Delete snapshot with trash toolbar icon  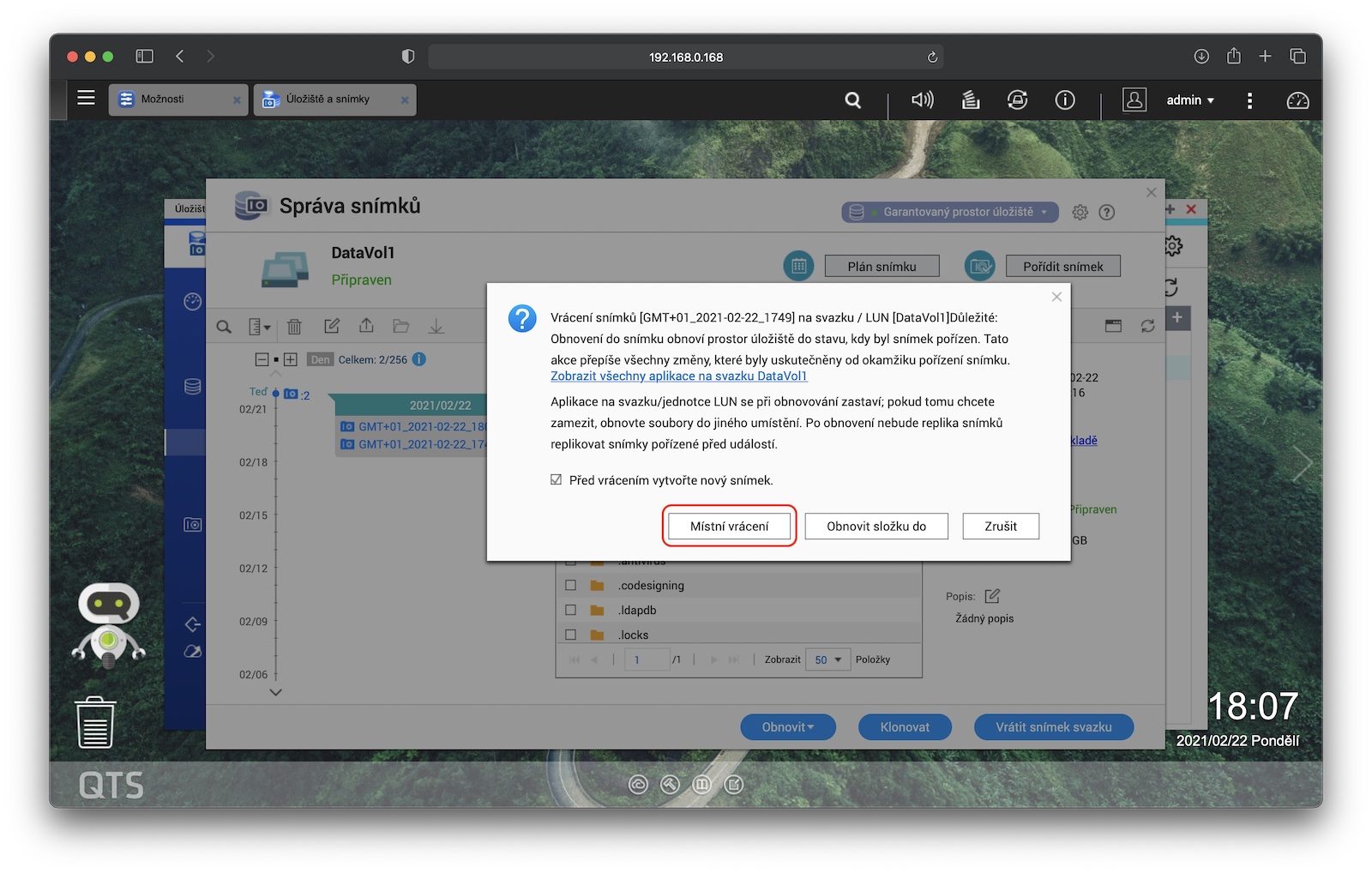click(x=294, y=327)
